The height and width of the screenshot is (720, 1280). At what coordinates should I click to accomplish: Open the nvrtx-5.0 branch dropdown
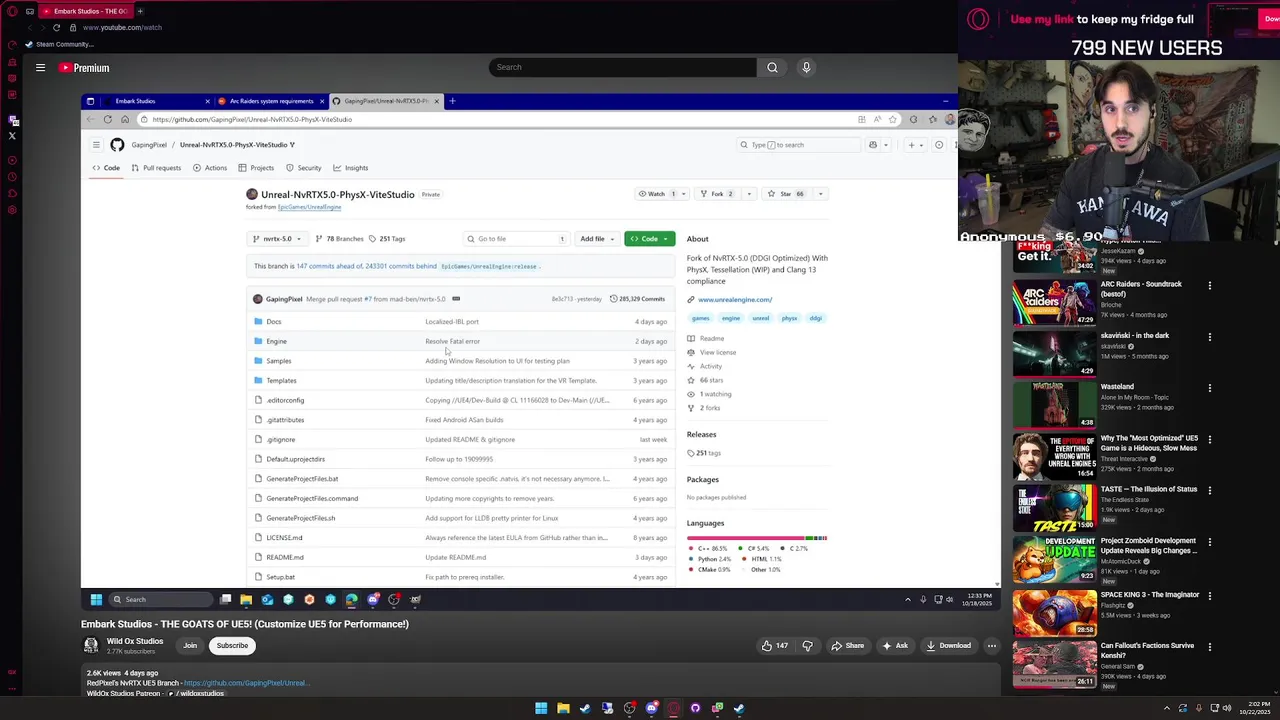tap(277, 239)
